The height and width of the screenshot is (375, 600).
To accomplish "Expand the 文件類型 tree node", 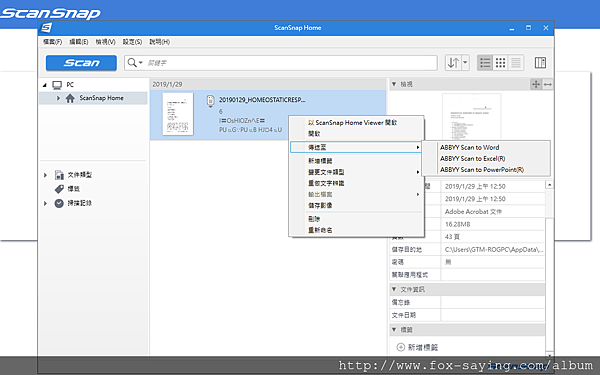I will [x=45, y=175].
